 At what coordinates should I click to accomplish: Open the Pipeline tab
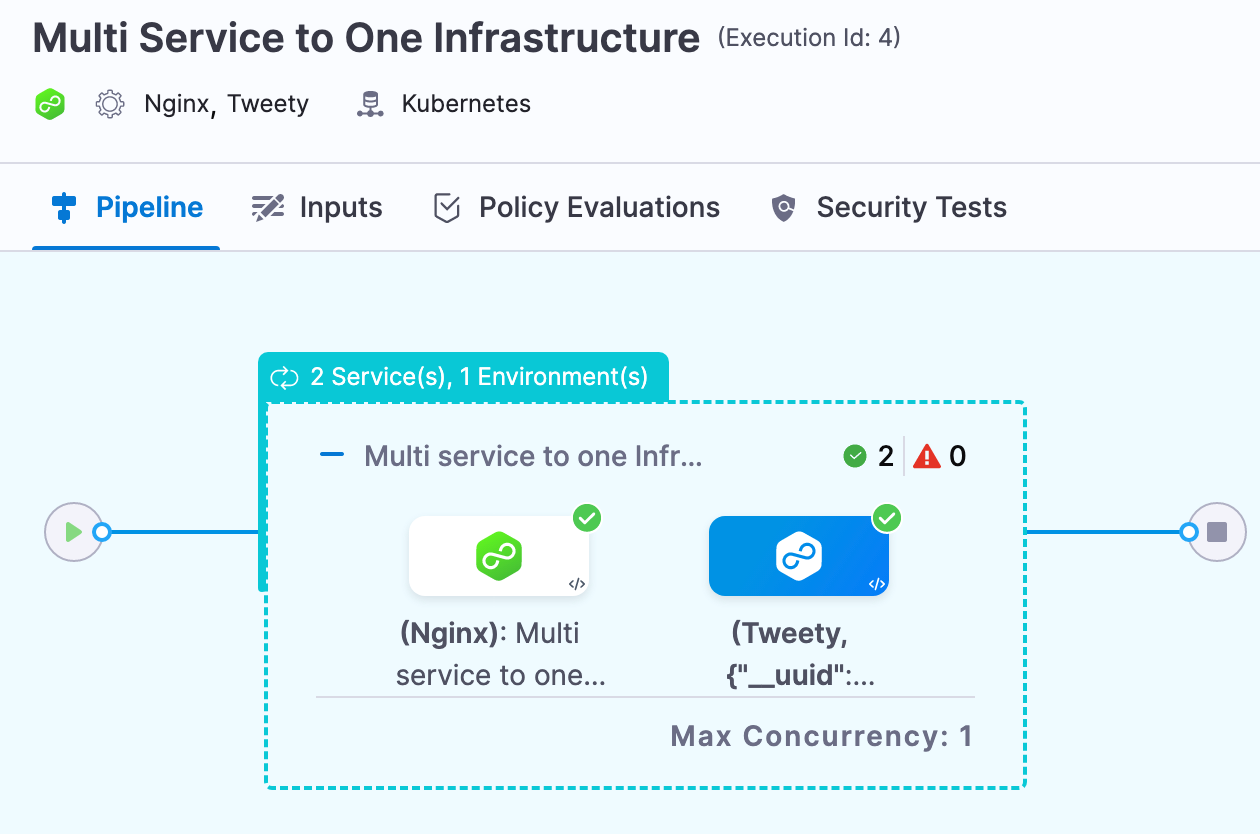[127, 208]
